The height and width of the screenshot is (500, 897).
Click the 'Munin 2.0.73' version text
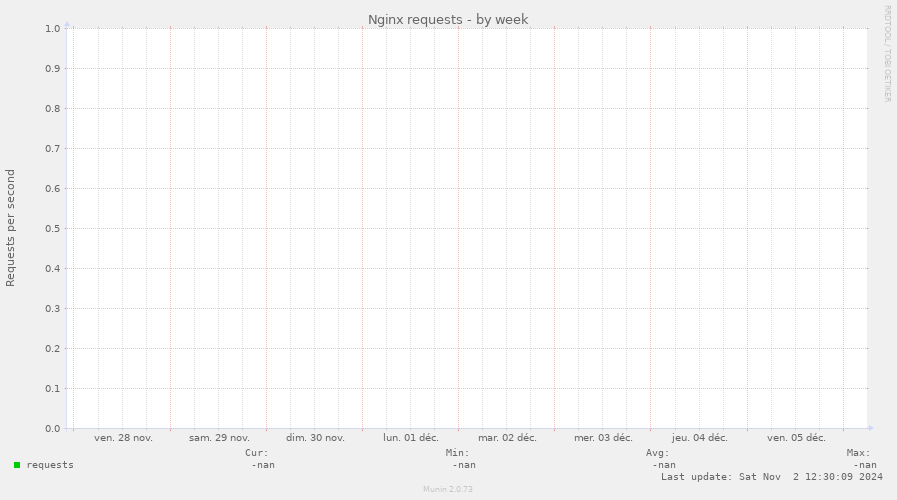[x=448, y=489]
